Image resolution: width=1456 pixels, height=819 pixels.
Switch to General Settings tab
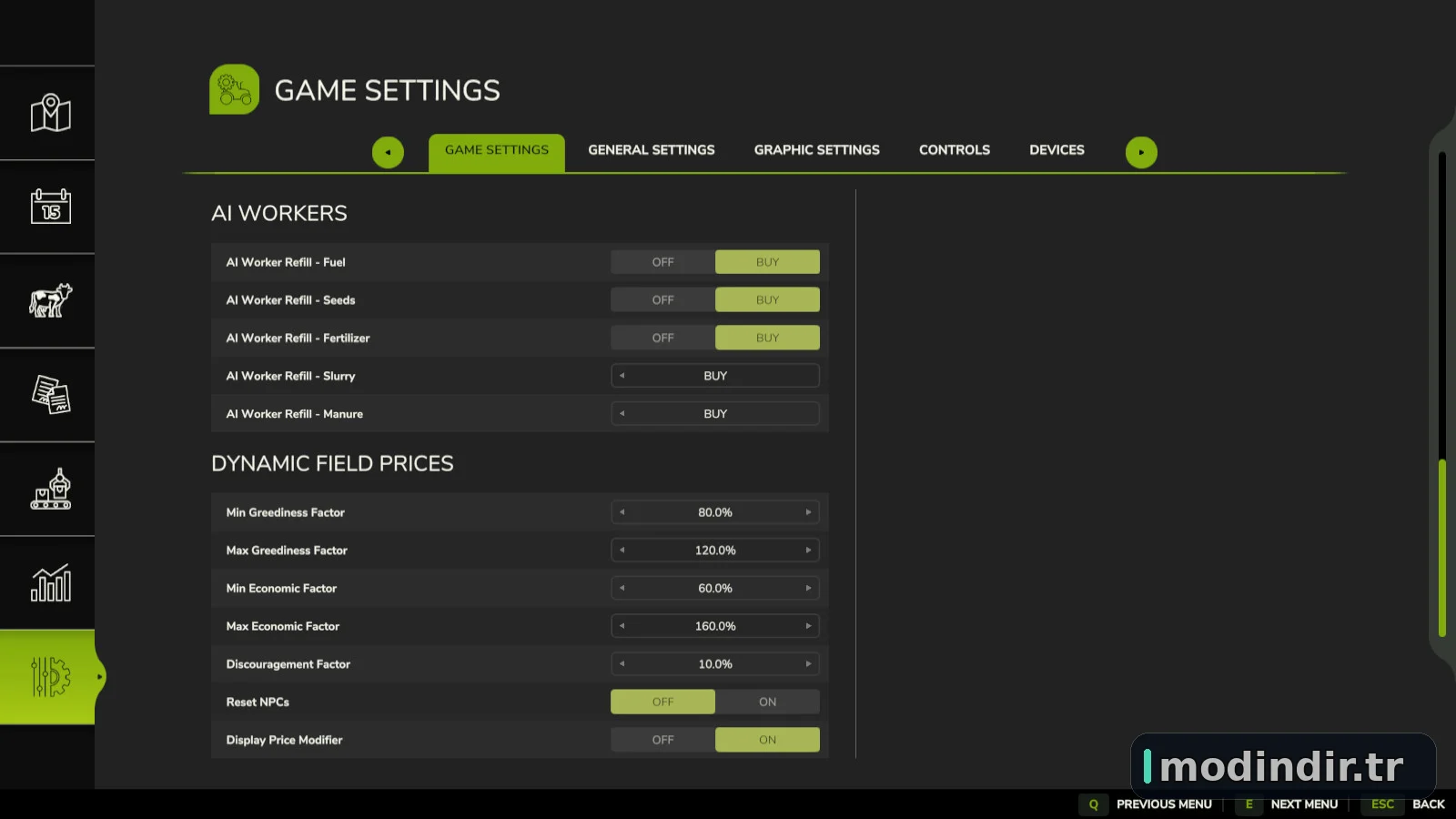pyautogui.click(x=652, y=150)
